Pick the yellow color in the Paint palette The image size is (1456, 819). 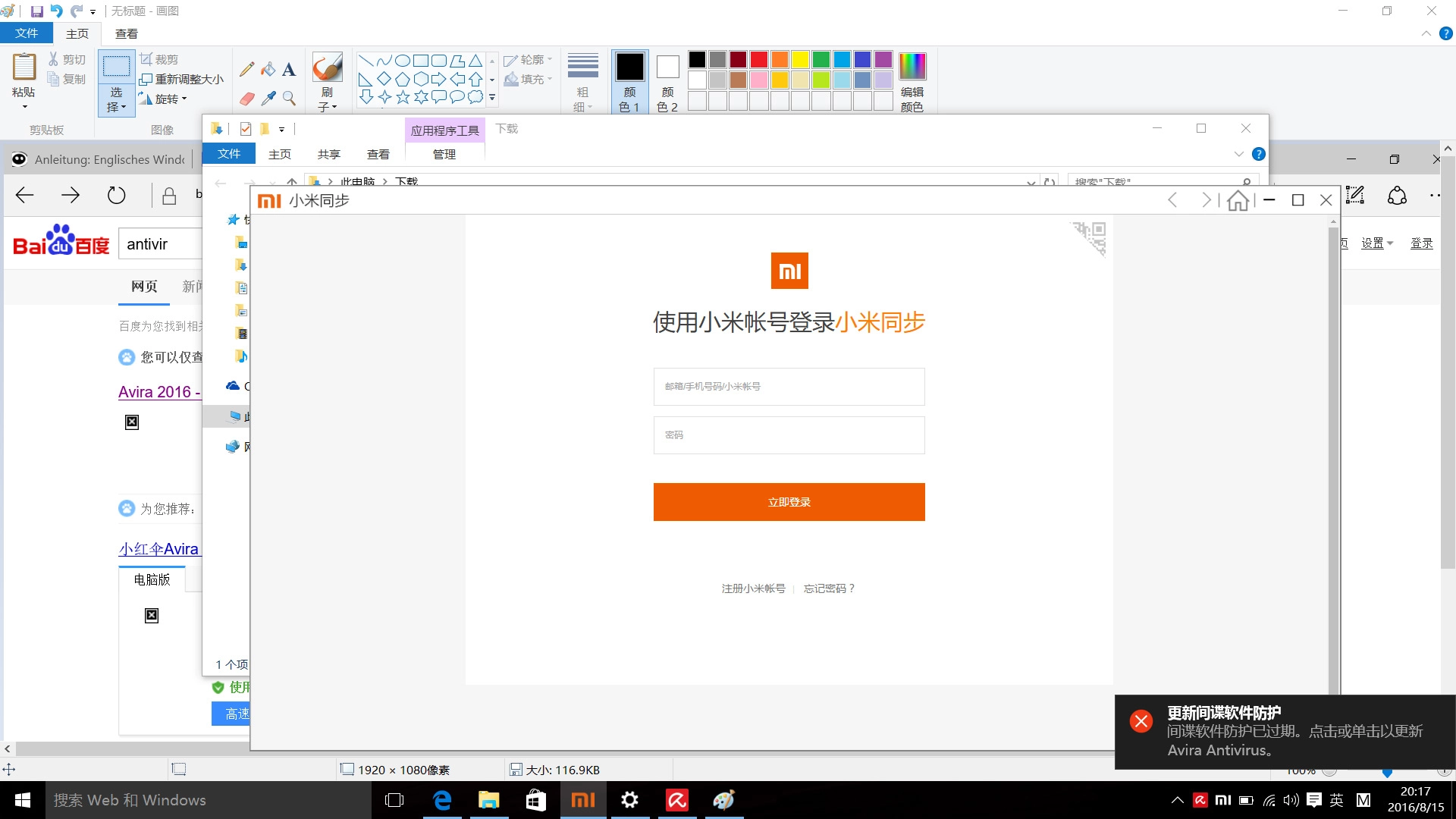pyautogui.click(x=800, y=59)
